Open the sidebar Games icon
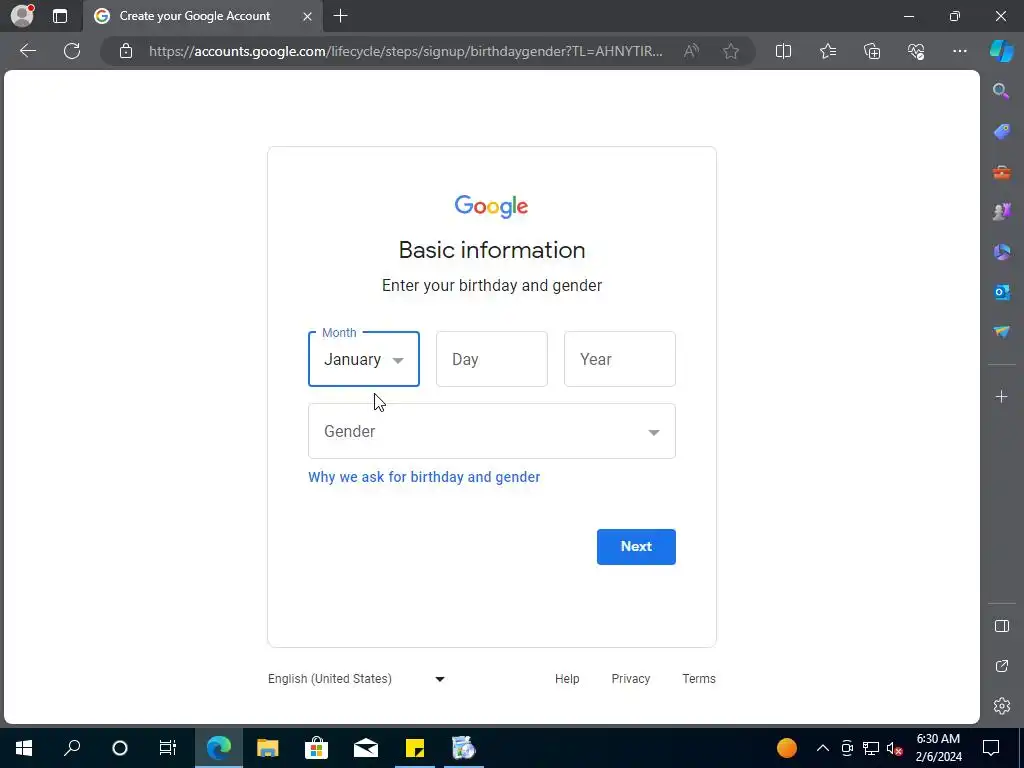The image size is (1024, 768). click(x=1001, y=212)
